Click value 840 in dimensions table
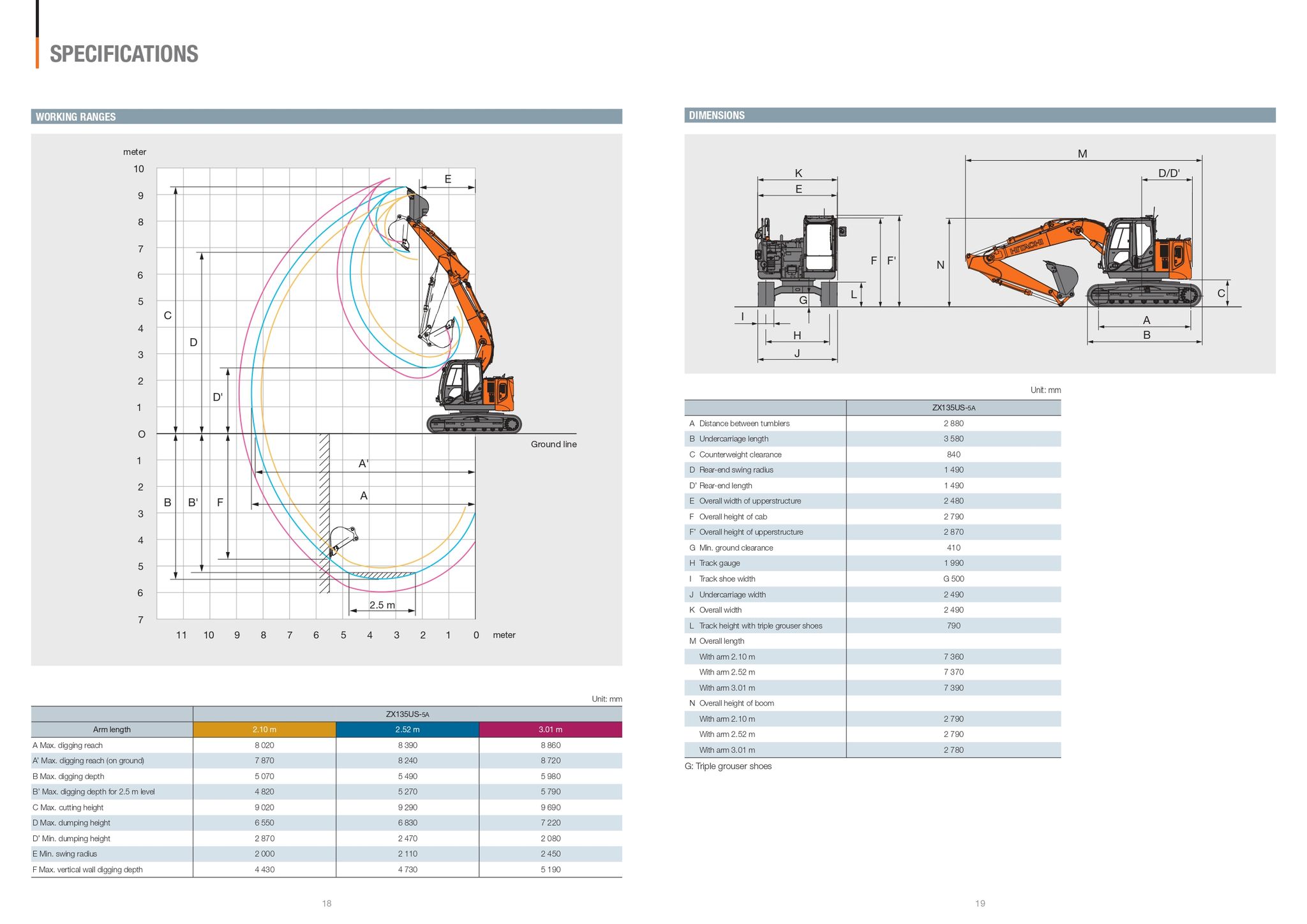Viewport: 1307px width, 924px height. coord(953,455)
